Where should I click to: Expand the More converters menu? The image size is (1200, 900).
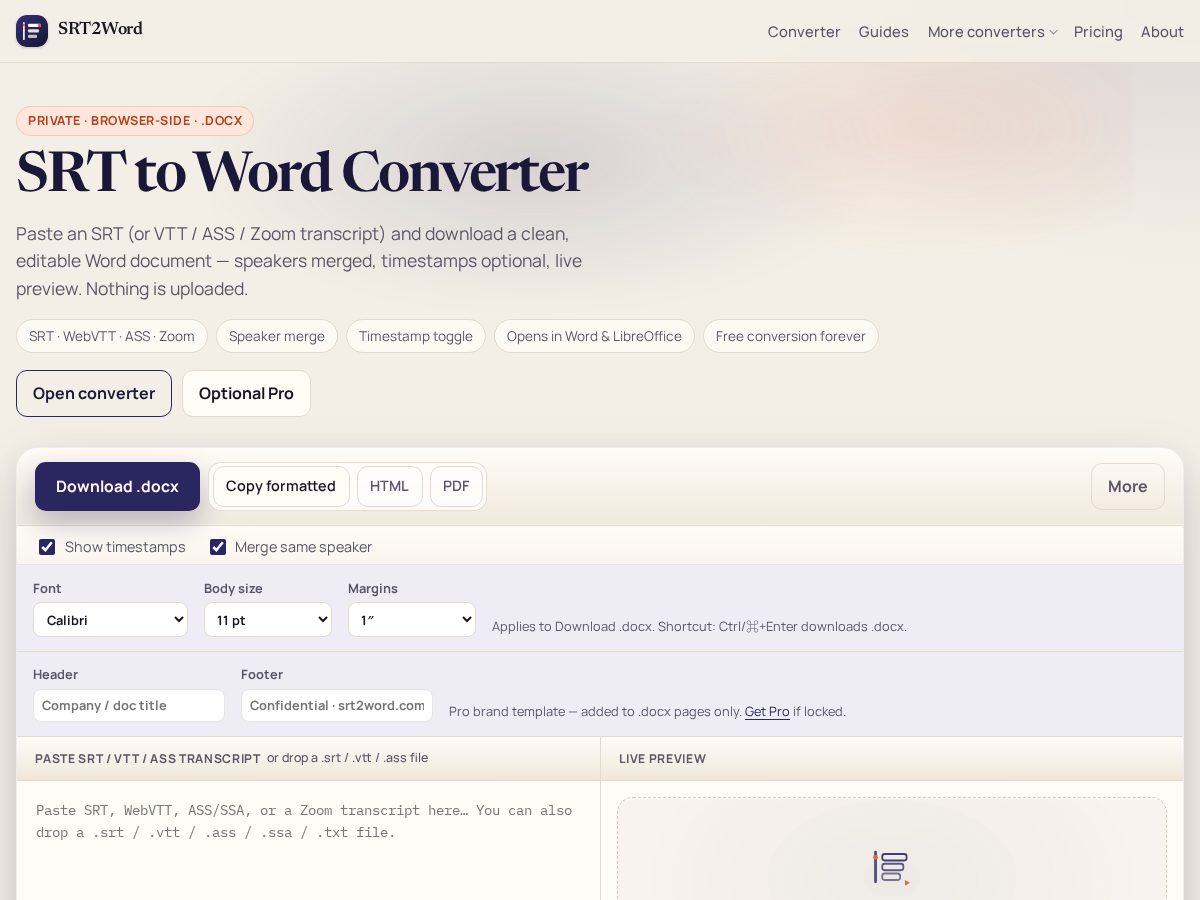click(992, 32)
